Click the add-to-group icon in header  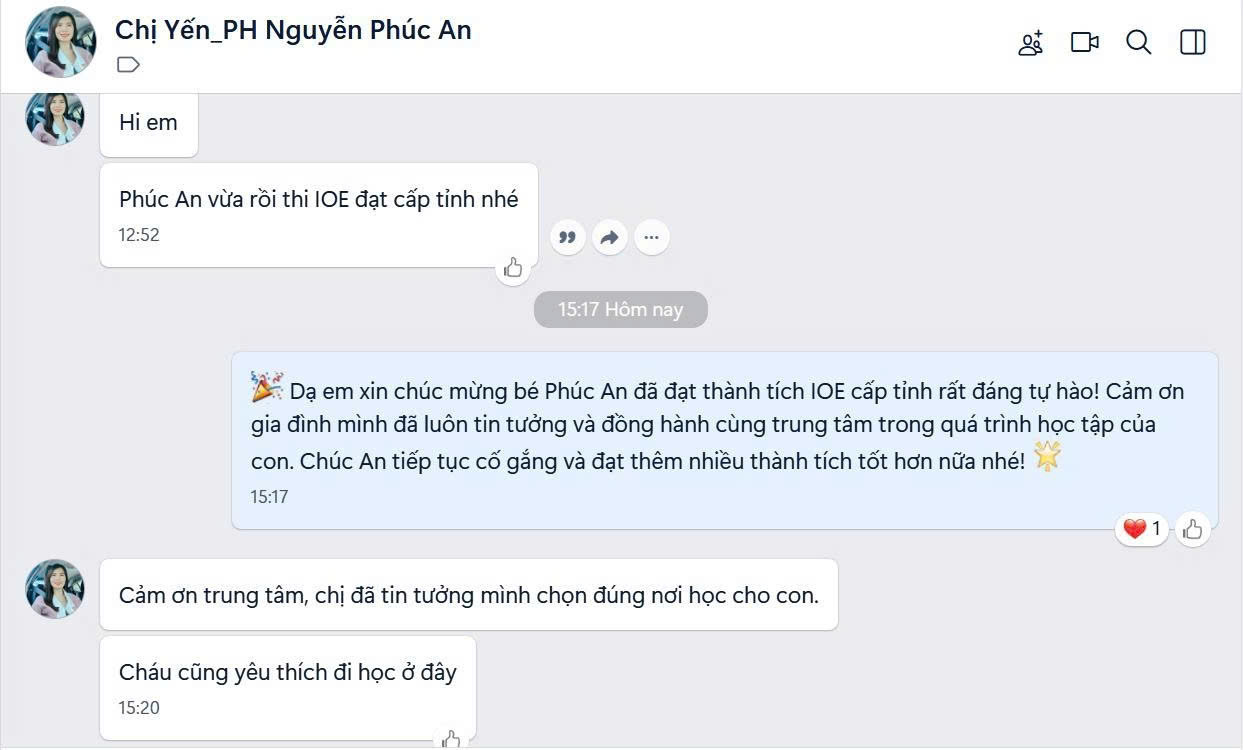1031,43
